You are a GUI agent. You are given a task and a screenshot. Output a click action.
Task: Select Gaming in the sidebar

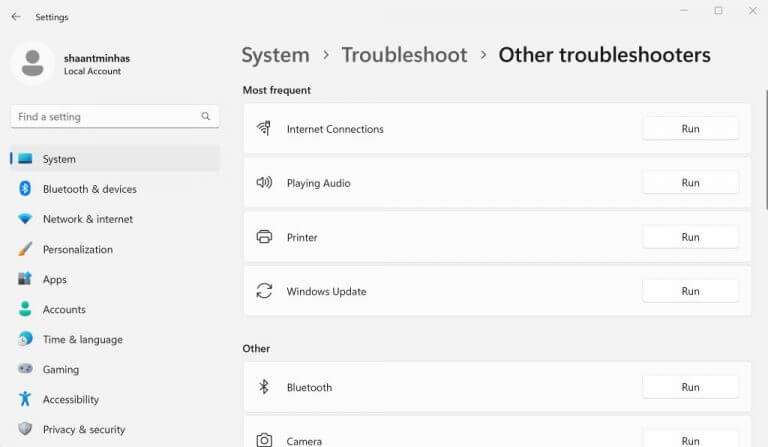[115, 369]
